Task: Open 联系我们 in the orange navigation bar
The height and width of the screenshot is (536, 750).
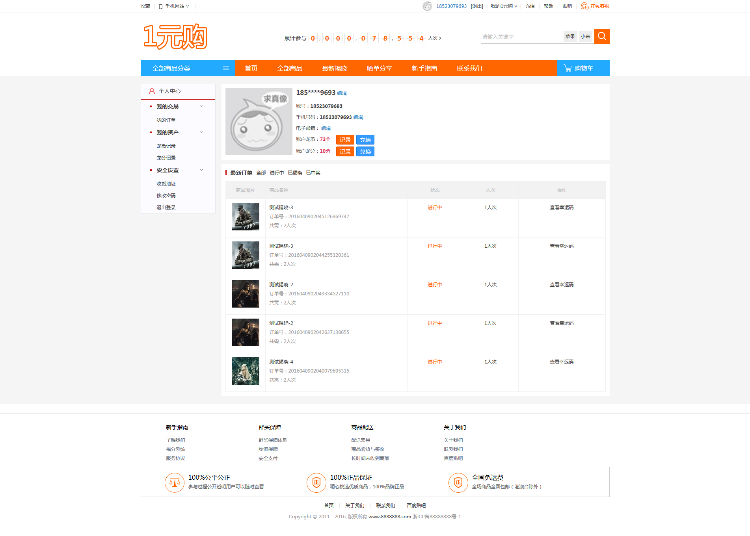Action: point(469,68)
